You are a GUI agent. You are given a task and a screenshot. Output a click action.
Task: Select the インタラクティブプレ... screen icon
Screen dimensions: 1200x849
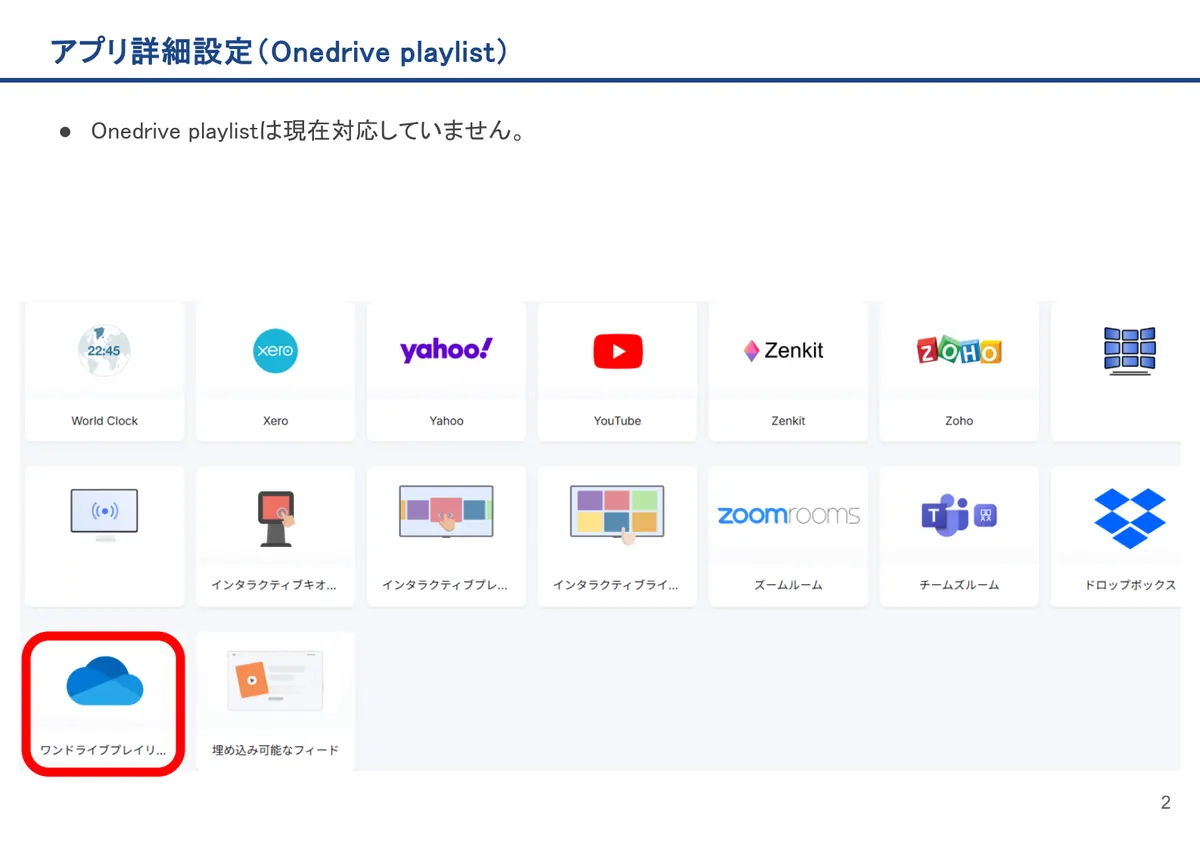pyautogui.click(x=446, y=512)
